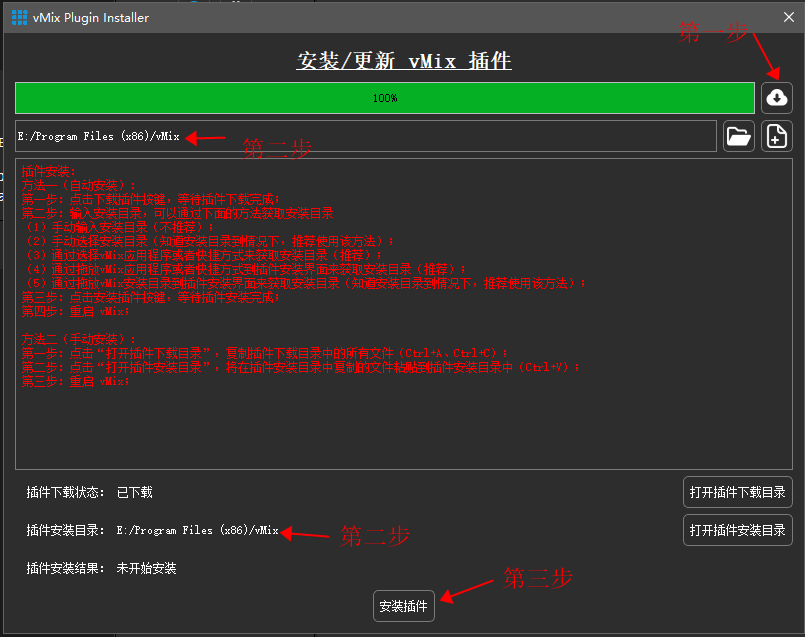Click the 插件安装： instruction line

49,171
